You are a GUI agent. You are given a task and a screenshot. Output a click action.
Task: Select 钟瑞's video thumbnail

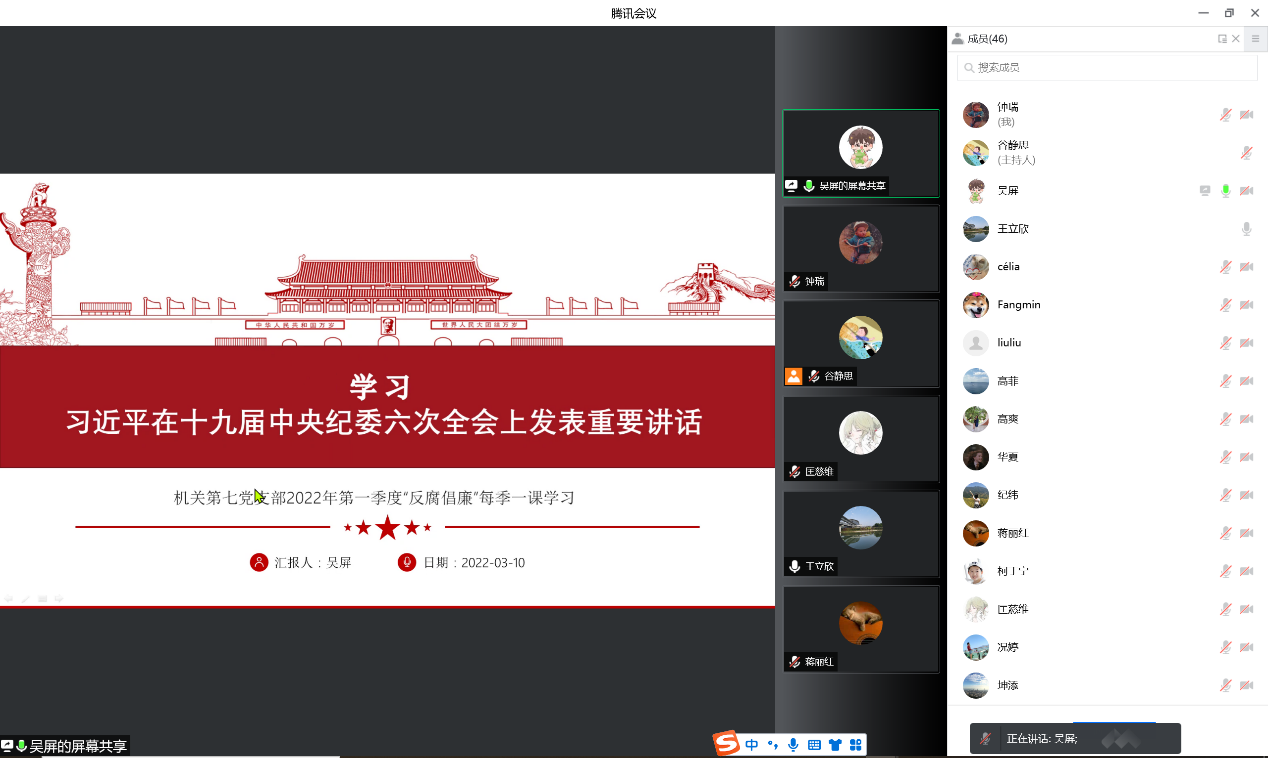point(861,248)
